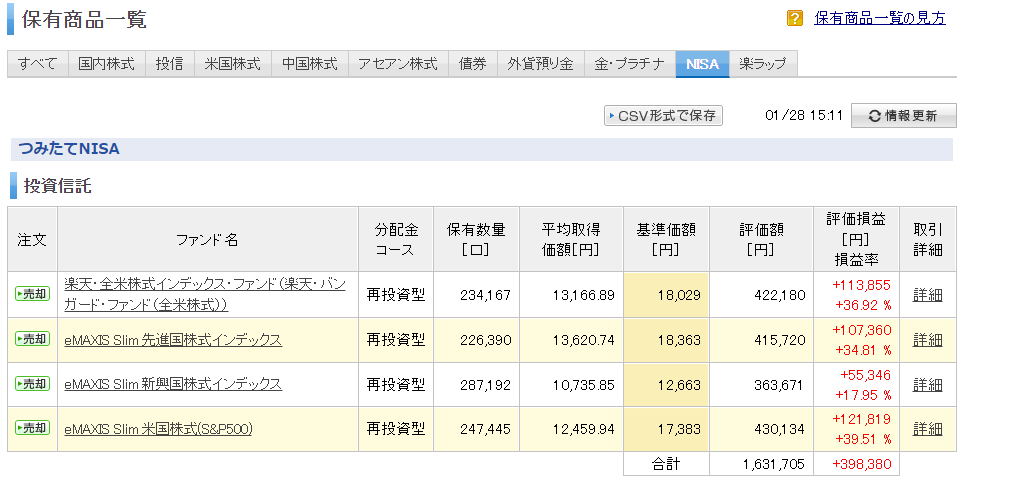
Task: Click the 13,620.74 average cost cell
Action: pyautogui.click(x=571, y=339)
